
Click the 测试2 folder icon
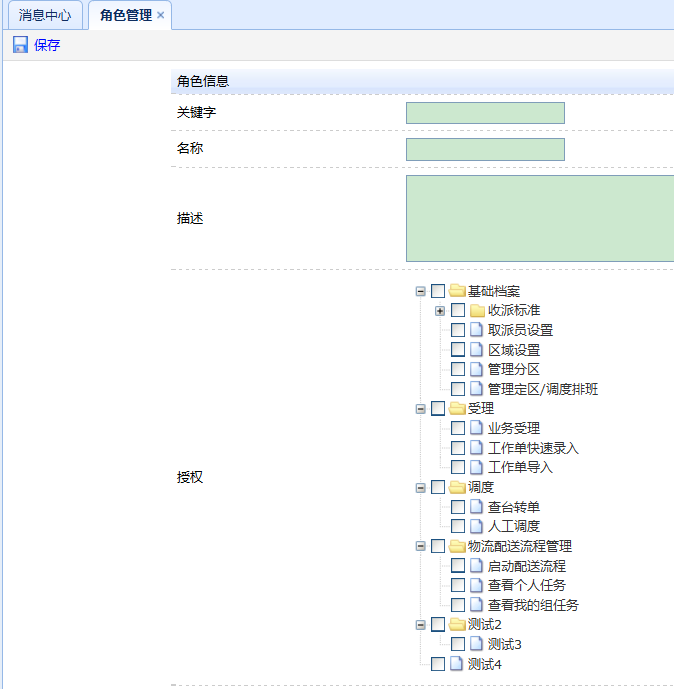tap(457, 624)
